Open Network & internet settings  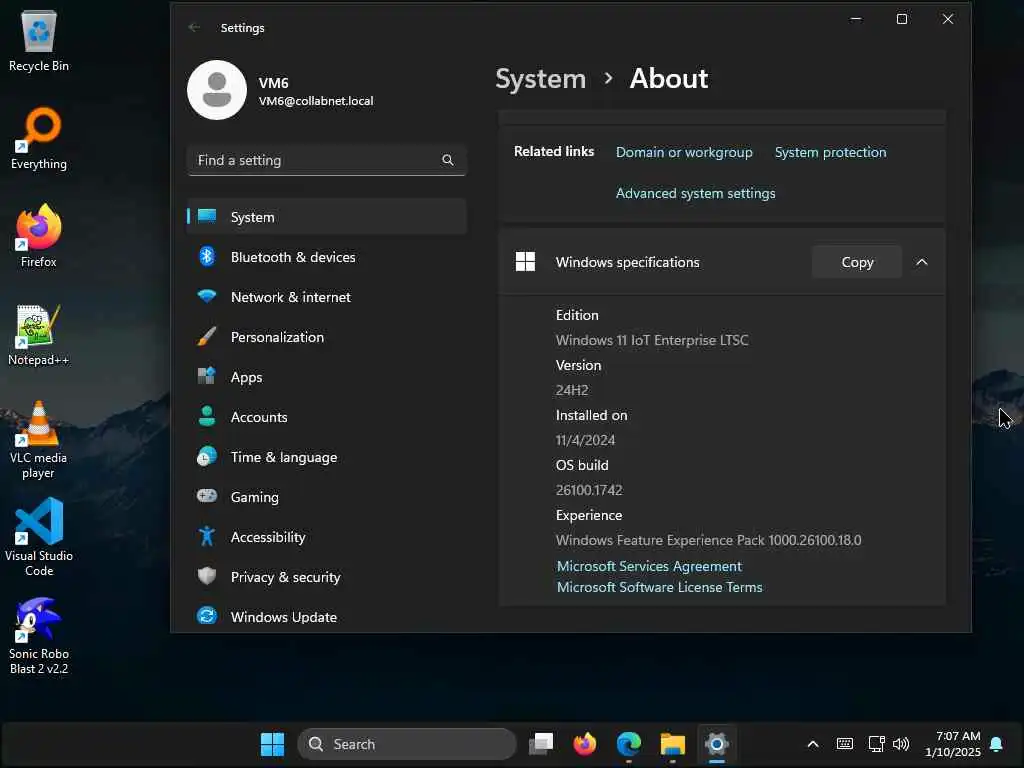327,297
